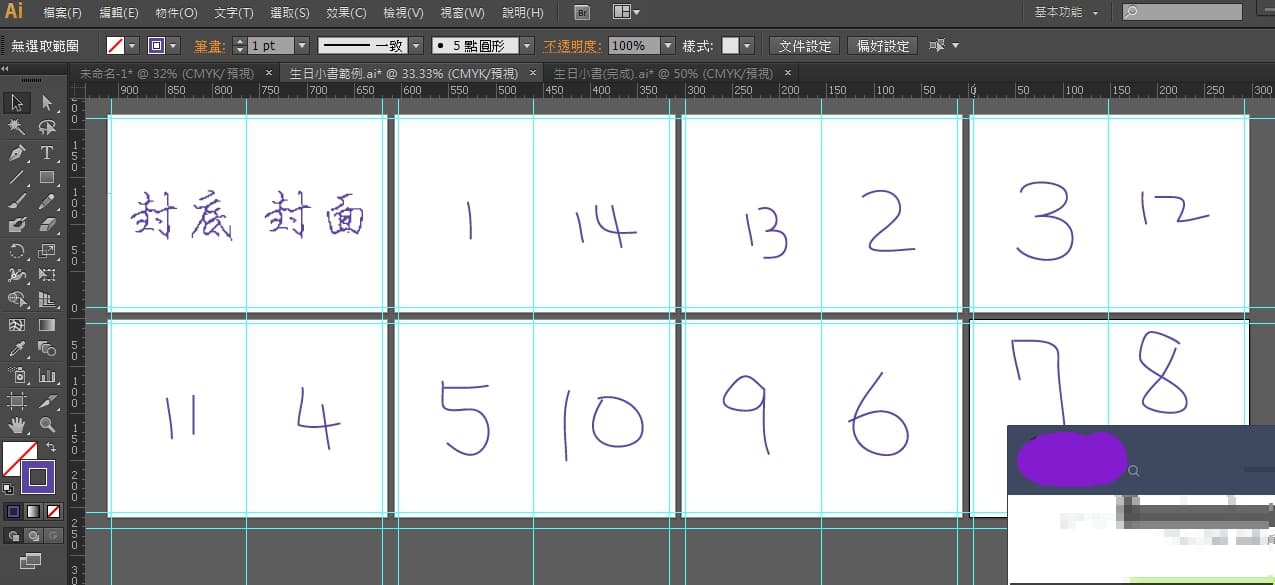
Task: Set paint mode to Color
Action: 13,511
